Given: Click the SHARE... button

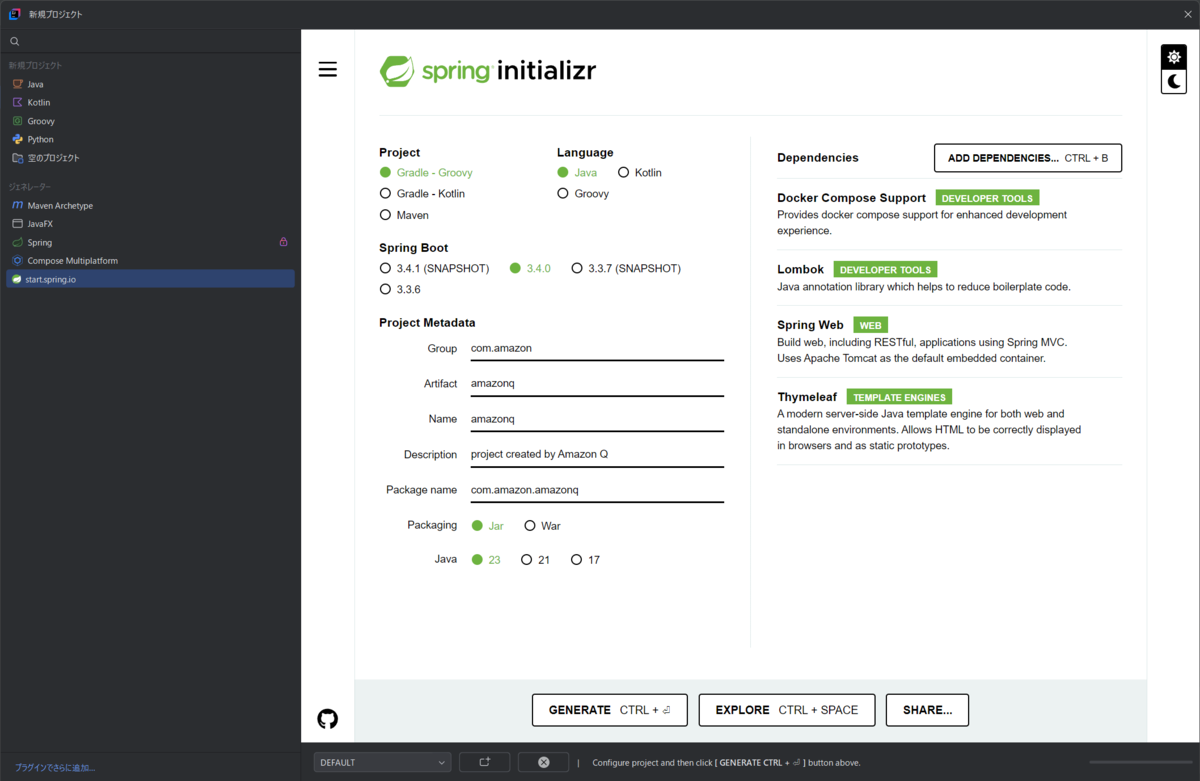Looking at the screenshot, I should click(927, 710).
